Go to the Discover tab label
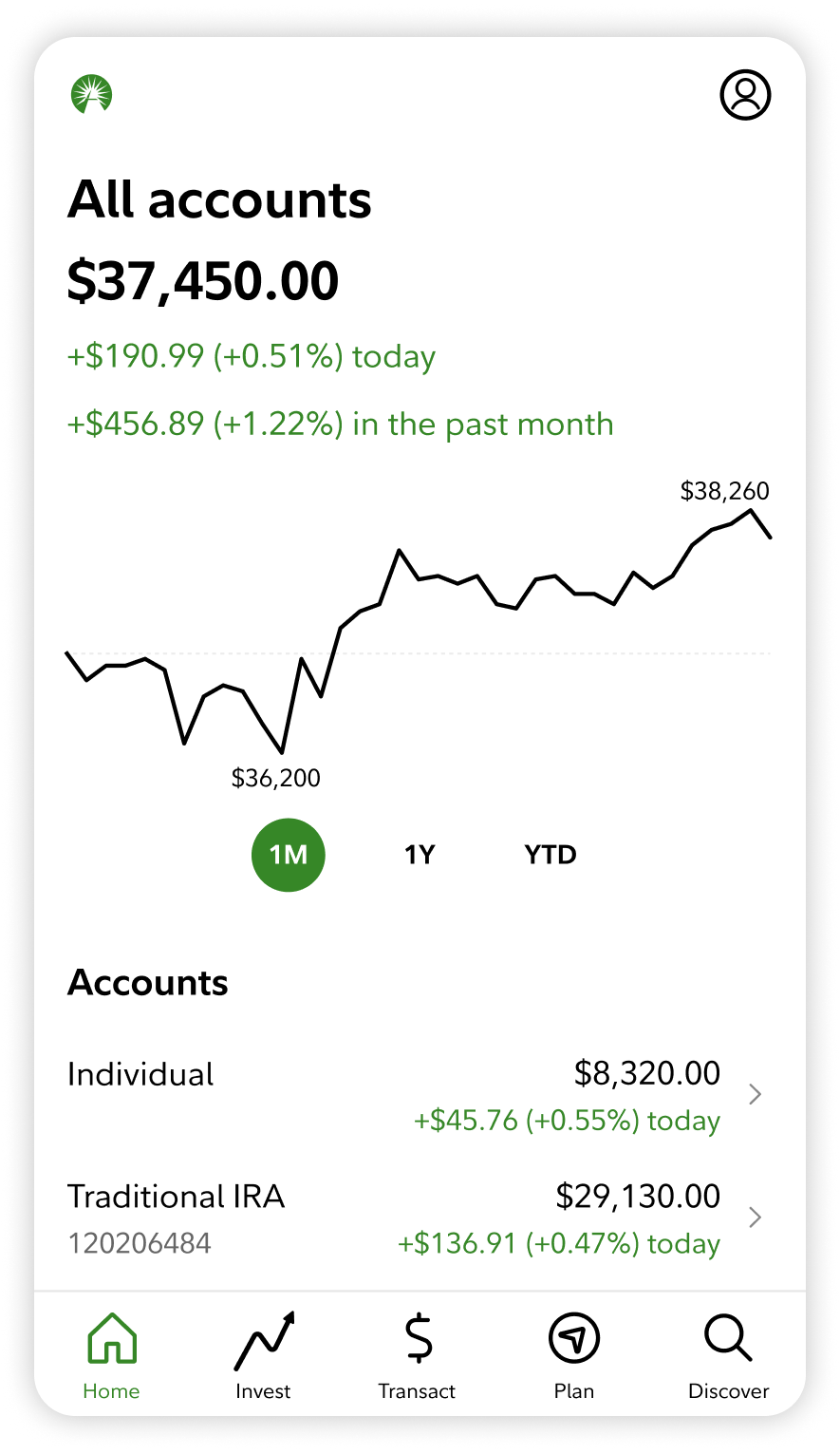 [x=728, y=1391]
